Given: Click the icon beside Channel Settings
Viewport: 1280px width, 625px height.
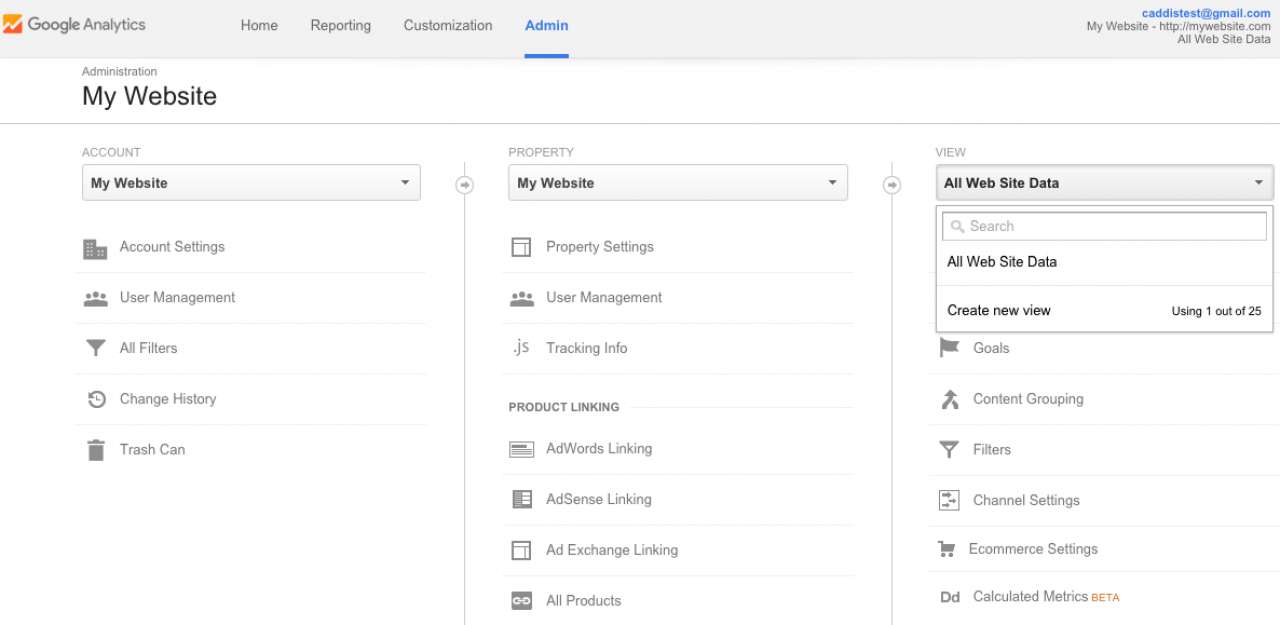Looking at the screenshot, I should [x=949, y=500].
